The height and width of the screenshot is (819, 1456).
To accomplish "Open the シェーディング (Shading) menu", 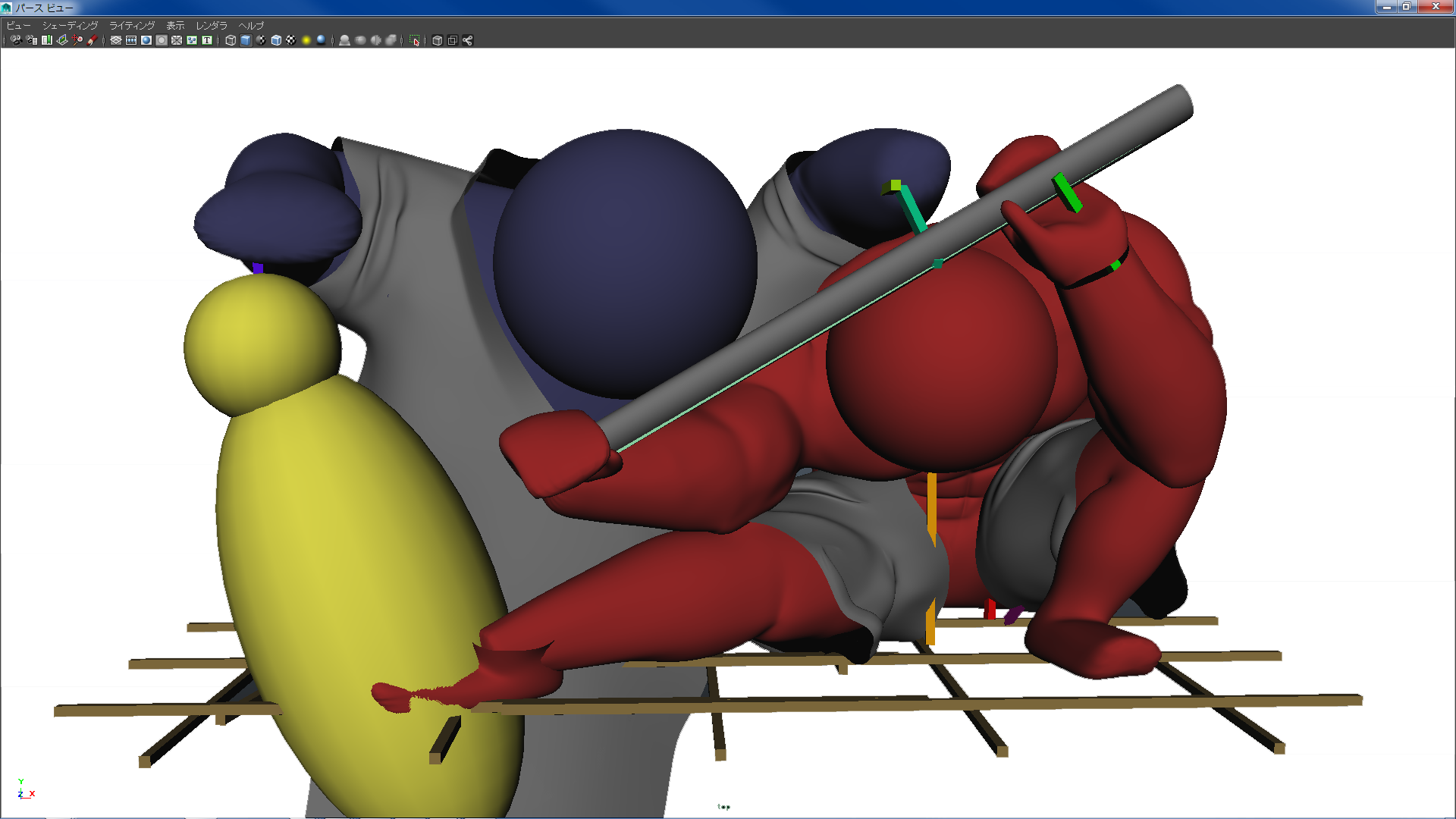I will 70,25.
